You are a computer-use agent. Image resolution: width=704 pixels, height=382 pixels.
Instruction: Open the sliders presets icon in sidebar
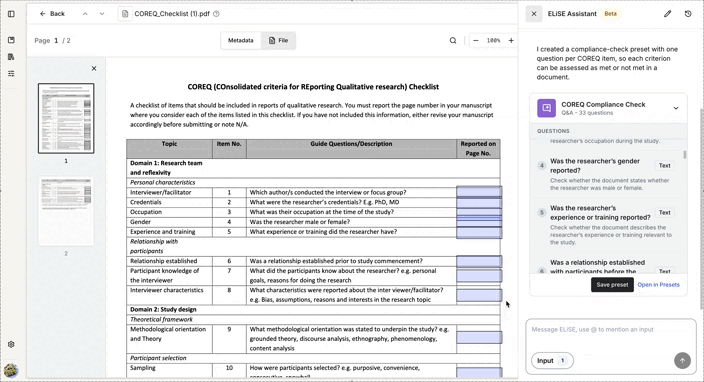tap(11, 73)
